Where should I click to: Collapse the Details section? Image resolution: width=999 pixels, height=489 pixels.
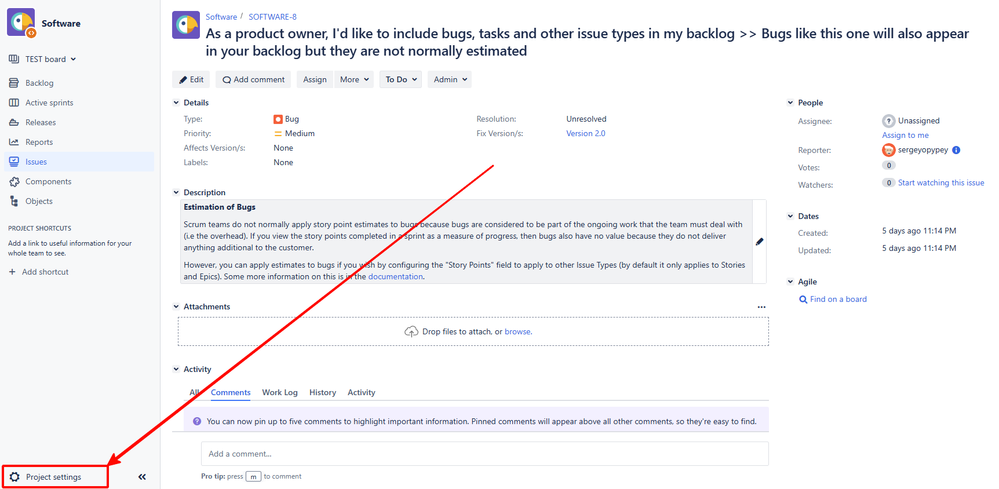click(x=176, y=103)
